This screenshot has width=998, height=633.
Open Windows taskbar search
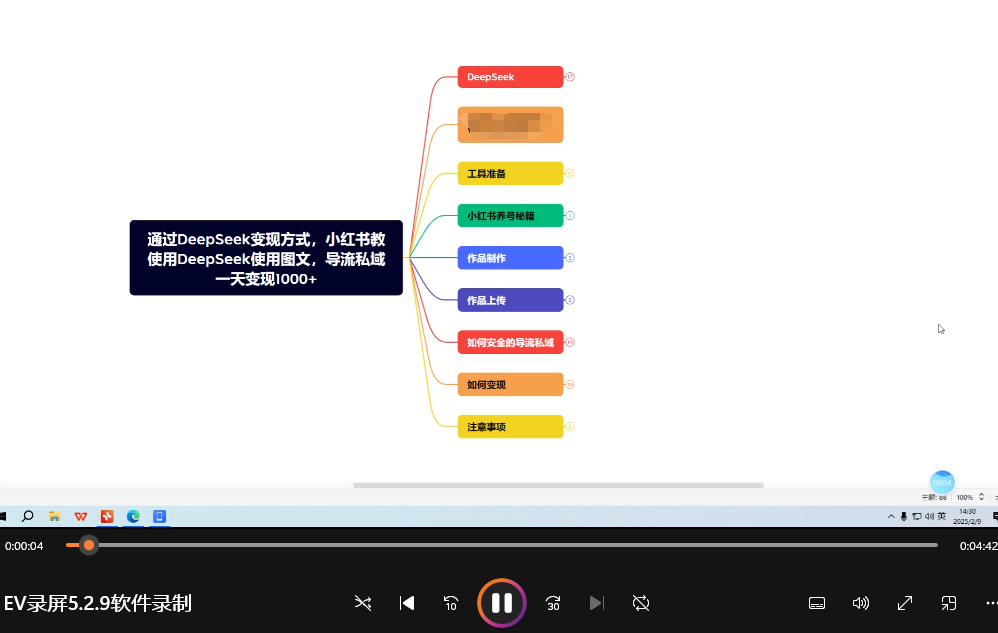27,516
